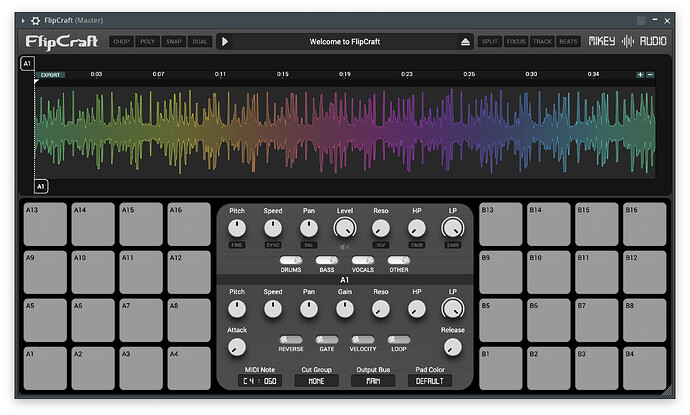
Task: Click the 24dB button under HP knob
Action: (x=417, y=245)
